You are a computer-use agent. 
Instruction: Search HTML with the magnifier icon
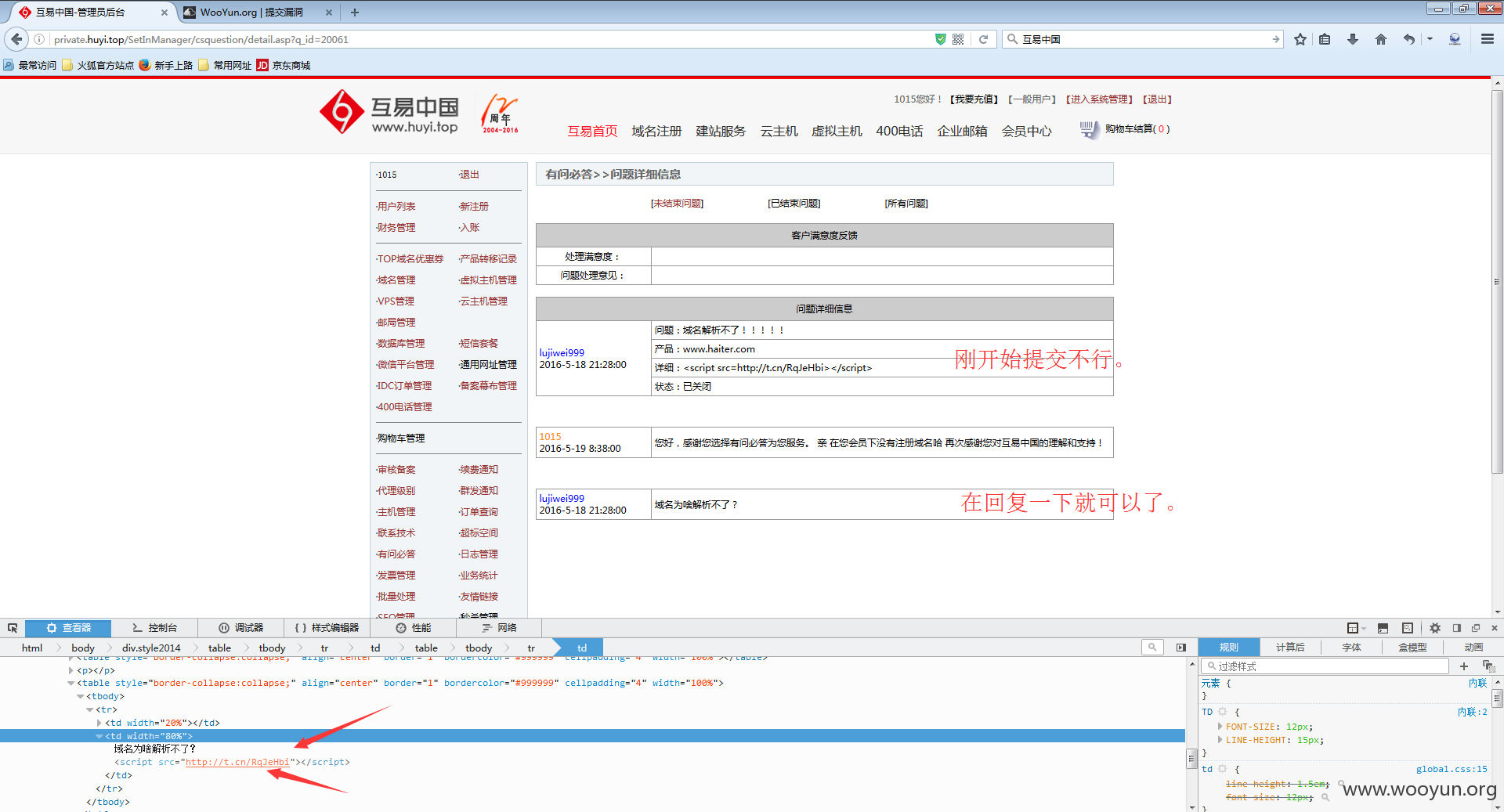tap(1152, 648)
